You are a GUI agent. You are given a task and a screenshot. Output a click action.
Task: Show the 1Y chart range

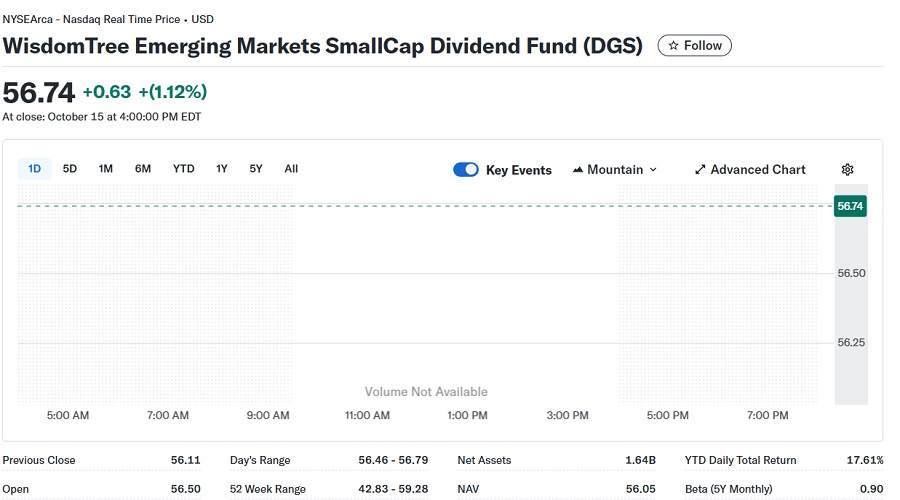point(222,169)
